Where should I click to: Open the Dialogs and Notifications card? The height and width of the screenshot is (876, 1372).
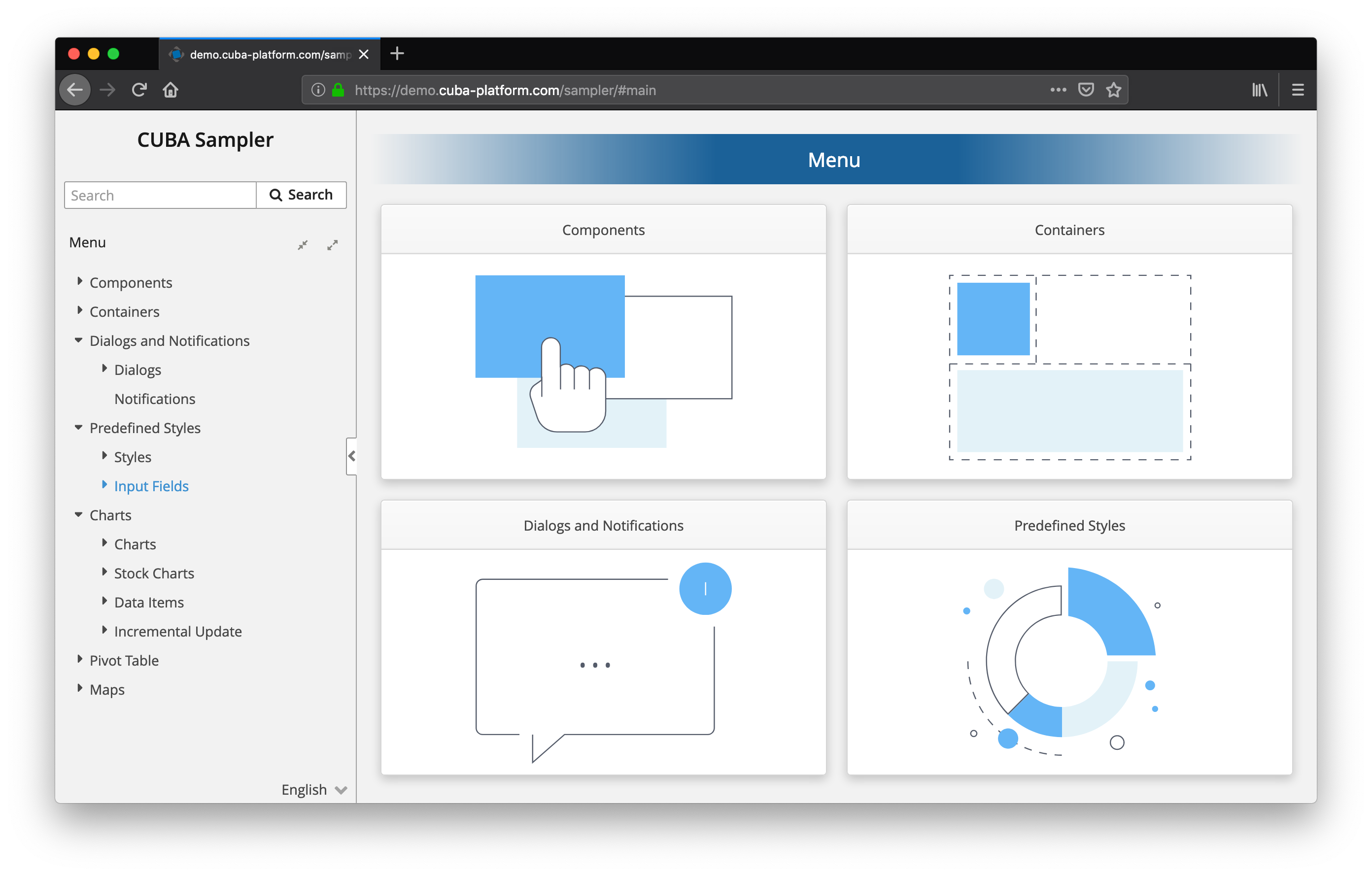(x=603, y=638)
